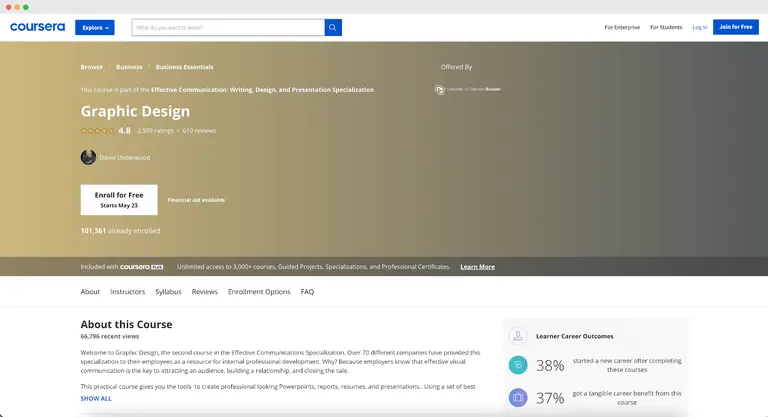The width and height of the screenshot is (768, 417).
Task: Click the 37% statistic
Action: click(x=550, y=398)
